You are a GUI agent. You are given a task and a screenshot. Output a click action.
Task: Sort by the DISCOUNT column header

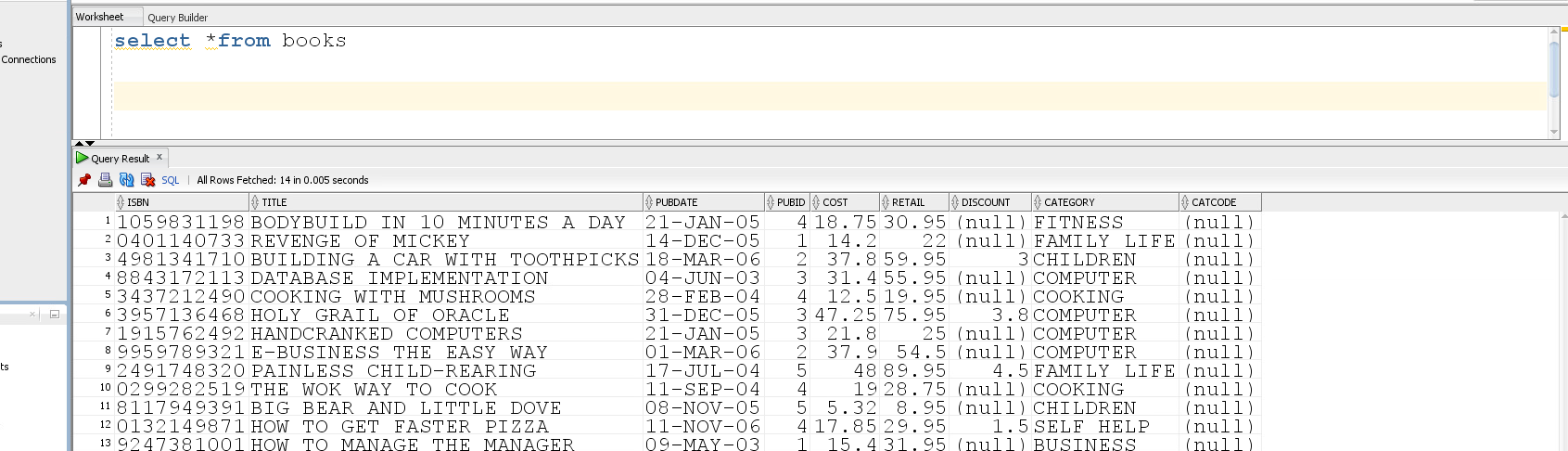click(990, 202)
